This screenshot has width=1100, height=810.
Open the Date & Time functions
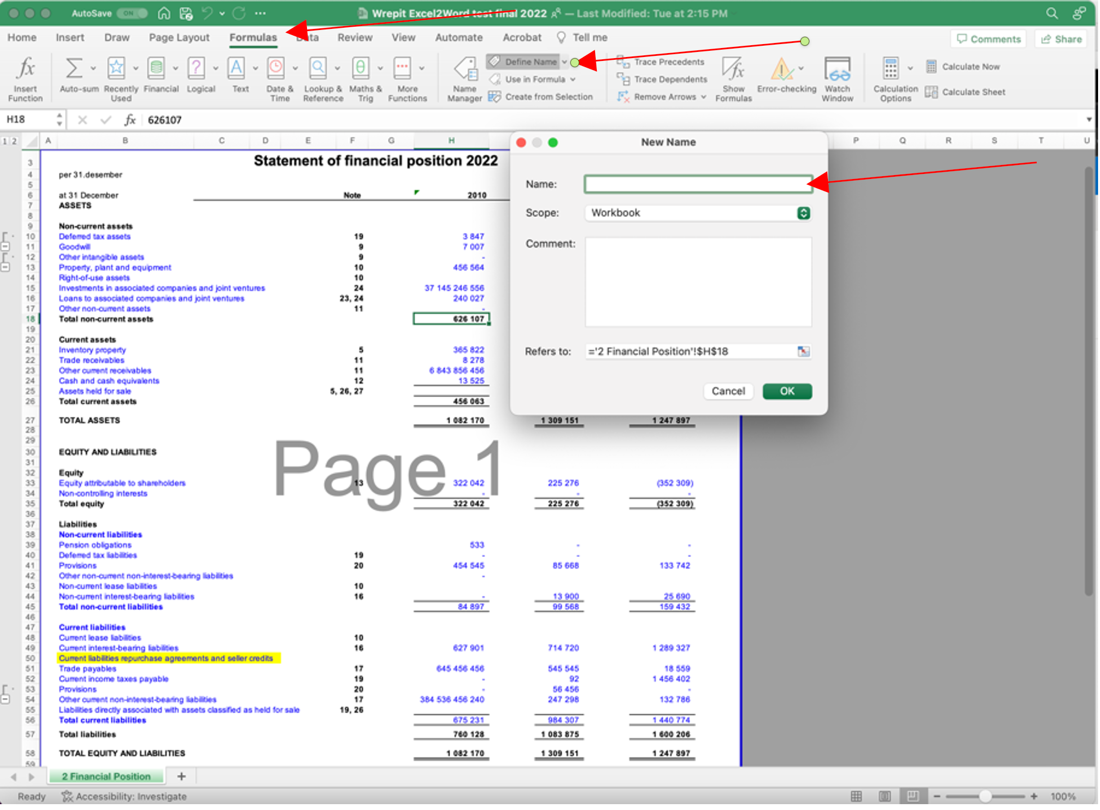coord(279,79)
